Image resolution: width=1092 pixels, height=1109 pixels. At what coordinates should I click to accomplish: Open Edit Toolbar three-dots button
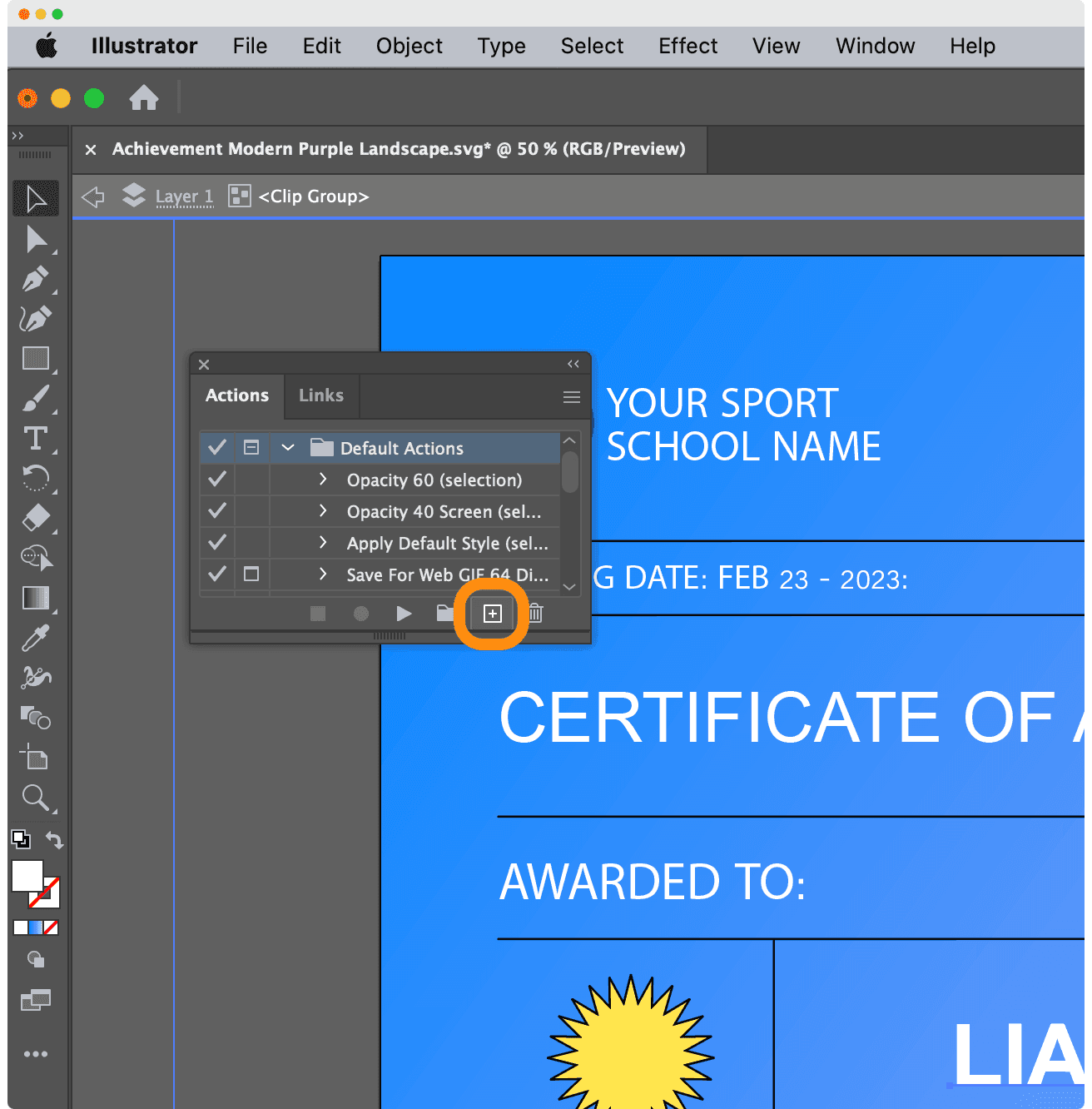click(36, 1054)
